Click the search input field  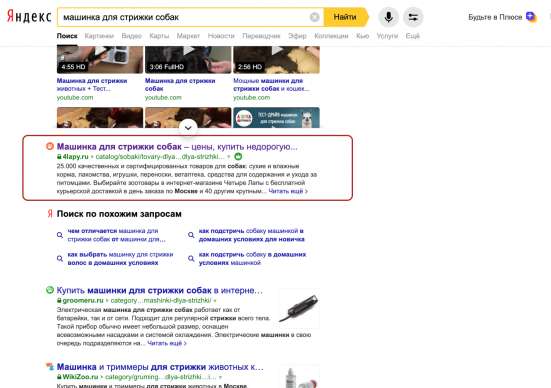tap(184, 17)
